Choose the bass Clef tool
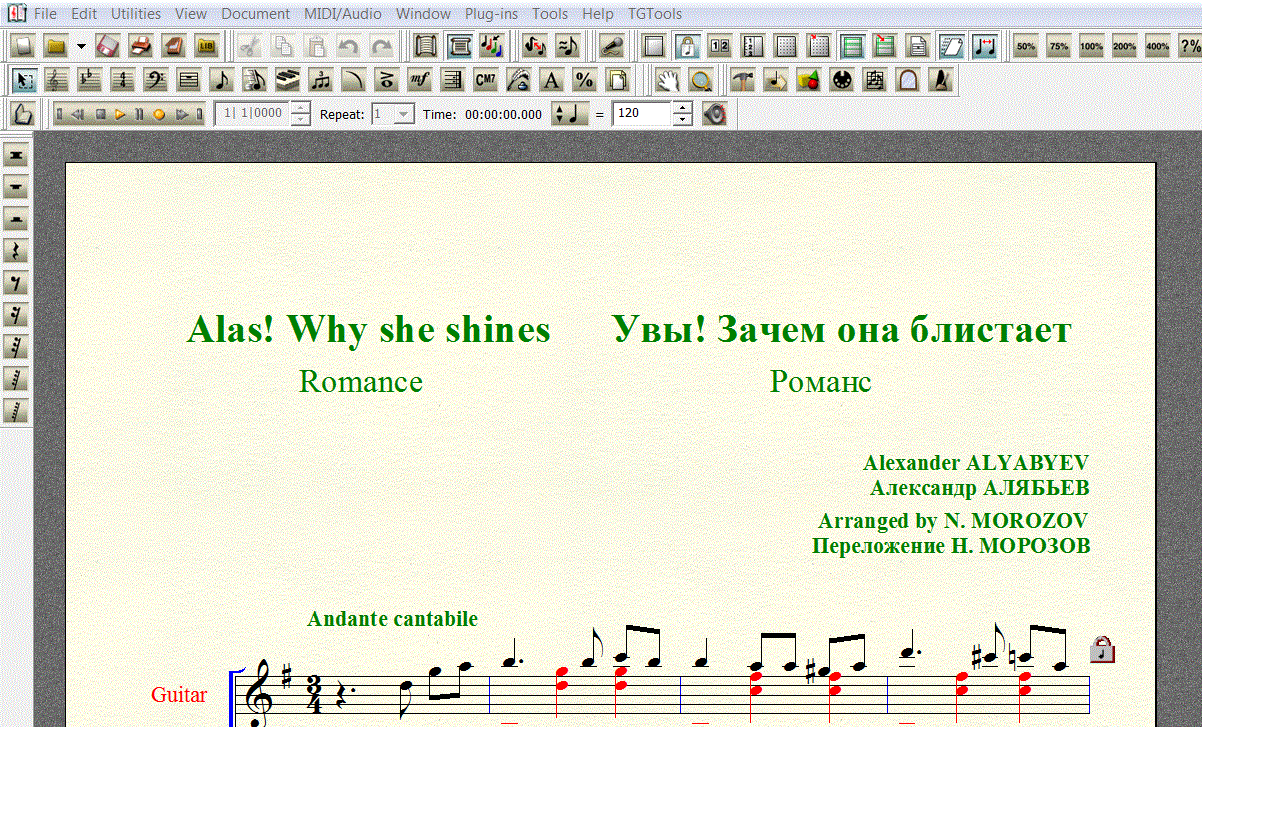1274x817 pixels. coord(156,80)
